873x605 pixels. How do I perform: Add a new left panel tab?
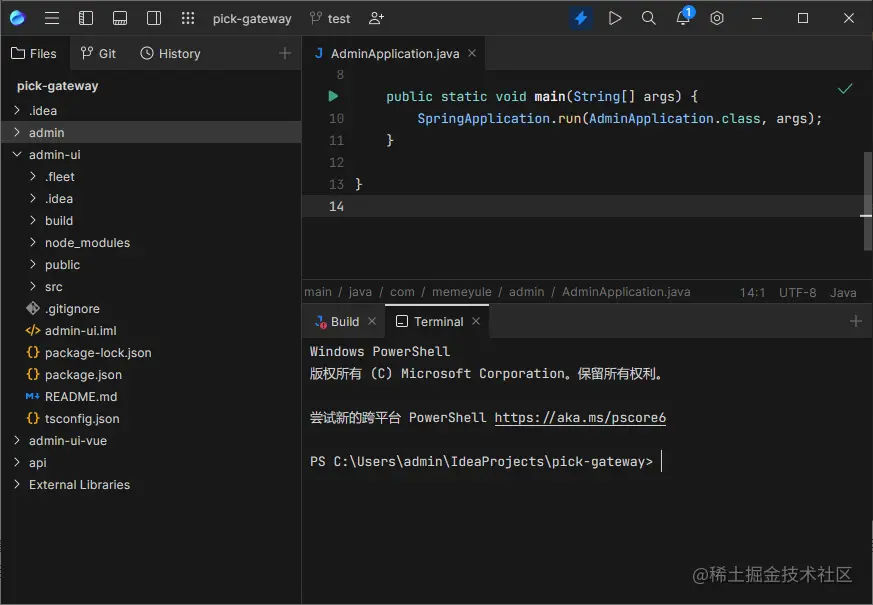[x=285, y=53]
